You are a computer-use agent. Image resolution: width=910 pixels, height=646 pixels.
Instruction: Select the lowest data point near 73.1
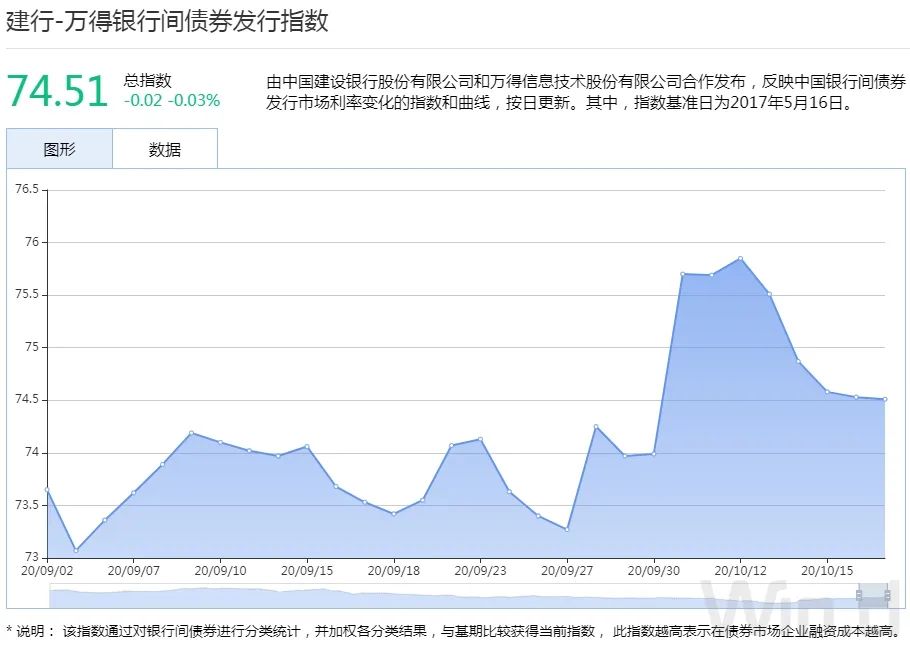point(76,550)
